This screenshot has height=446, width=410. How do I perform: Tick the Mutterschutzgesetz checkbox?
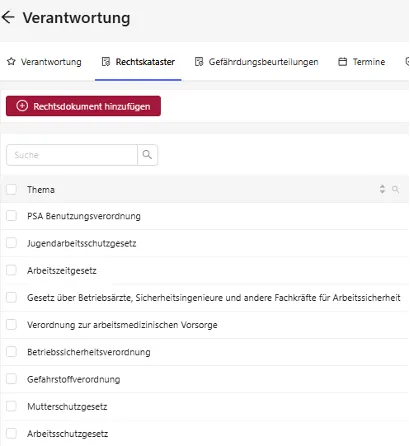[11, 406]
